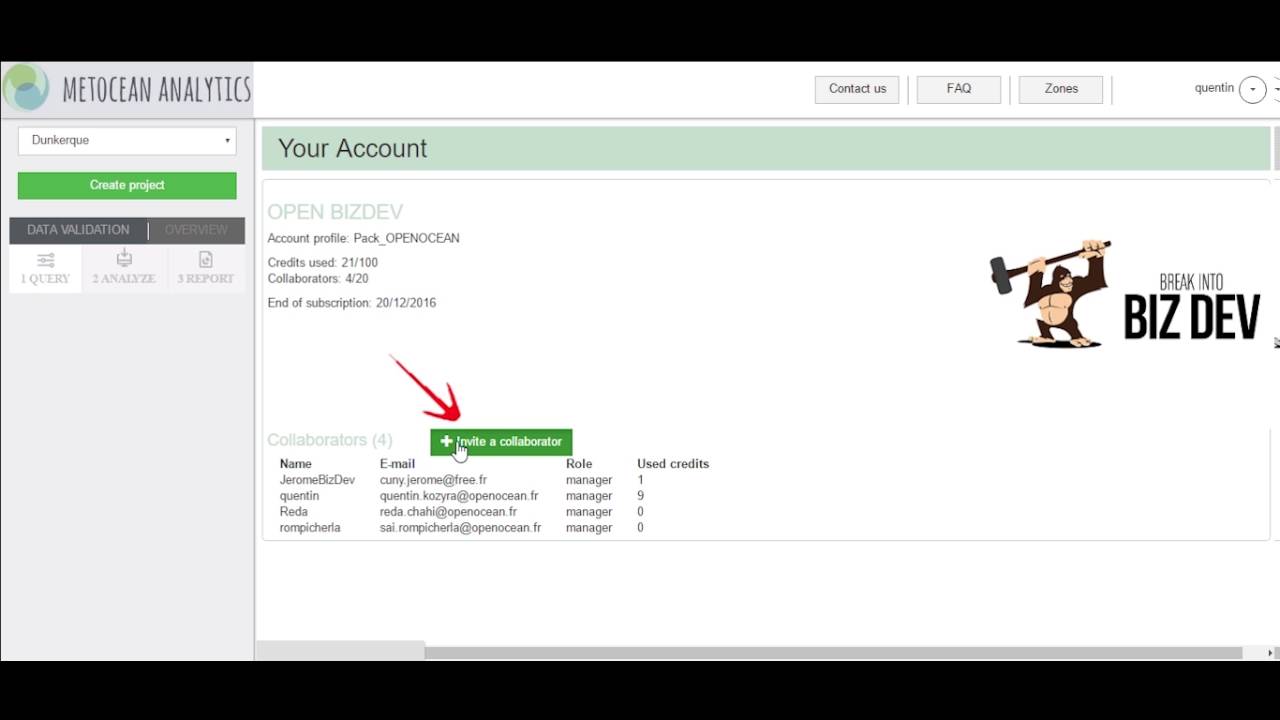
Task: Open the Zones page
Action: pyautogui.click(x=1061, y=89)
